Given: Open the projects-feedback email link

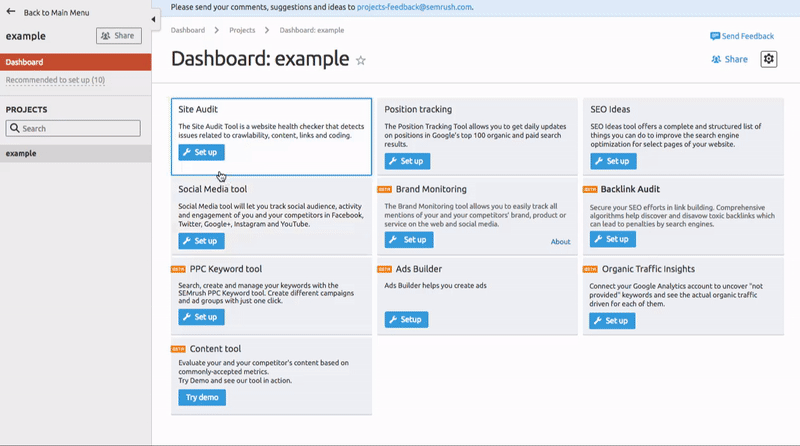Looking at the screenshot, I should pos(413,6).
